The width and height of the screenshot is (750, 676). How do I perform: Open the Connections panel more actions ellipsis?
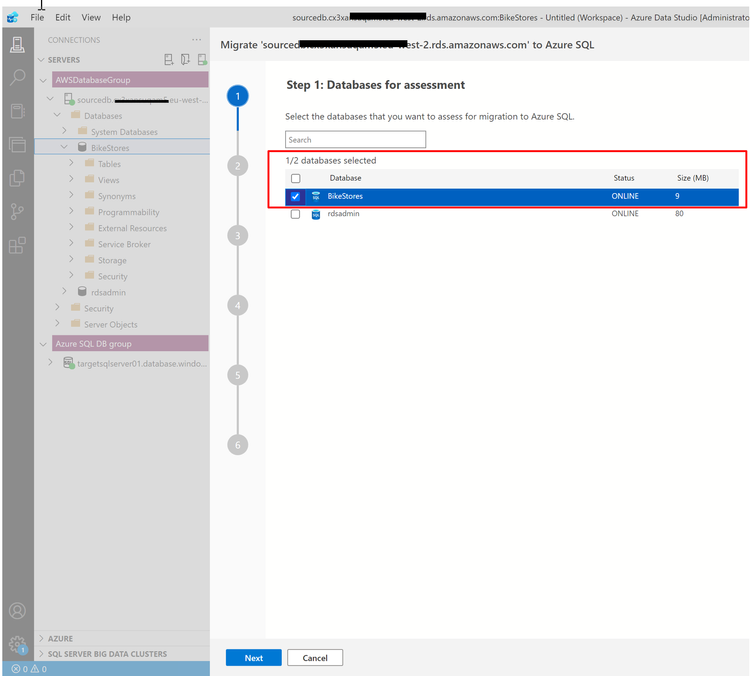pos(197,40)
